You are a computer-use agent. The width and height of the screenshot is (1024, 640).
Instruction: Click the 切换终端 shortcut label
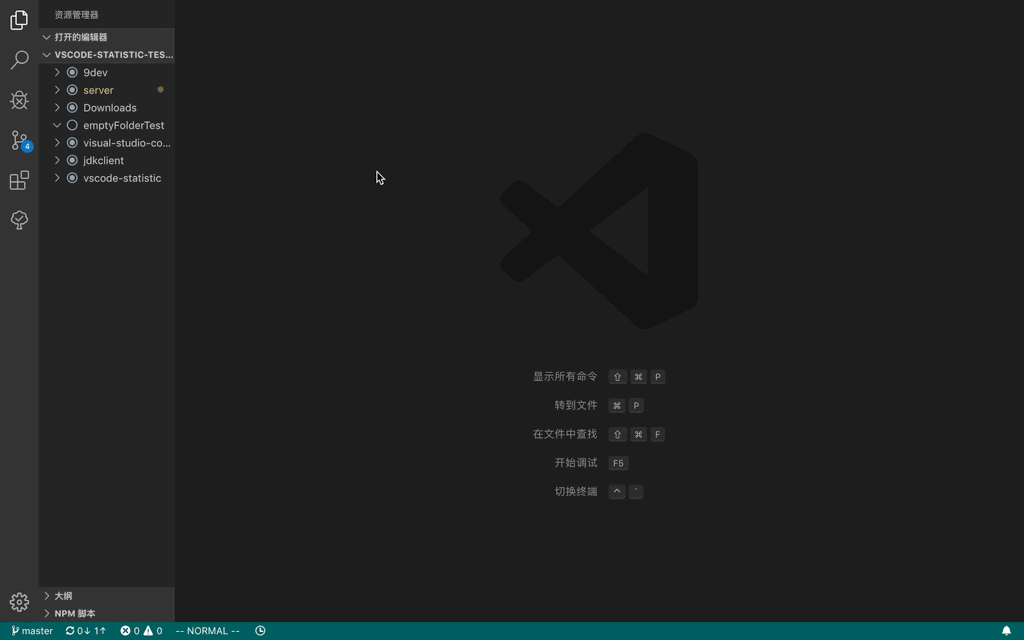point(576,492)
